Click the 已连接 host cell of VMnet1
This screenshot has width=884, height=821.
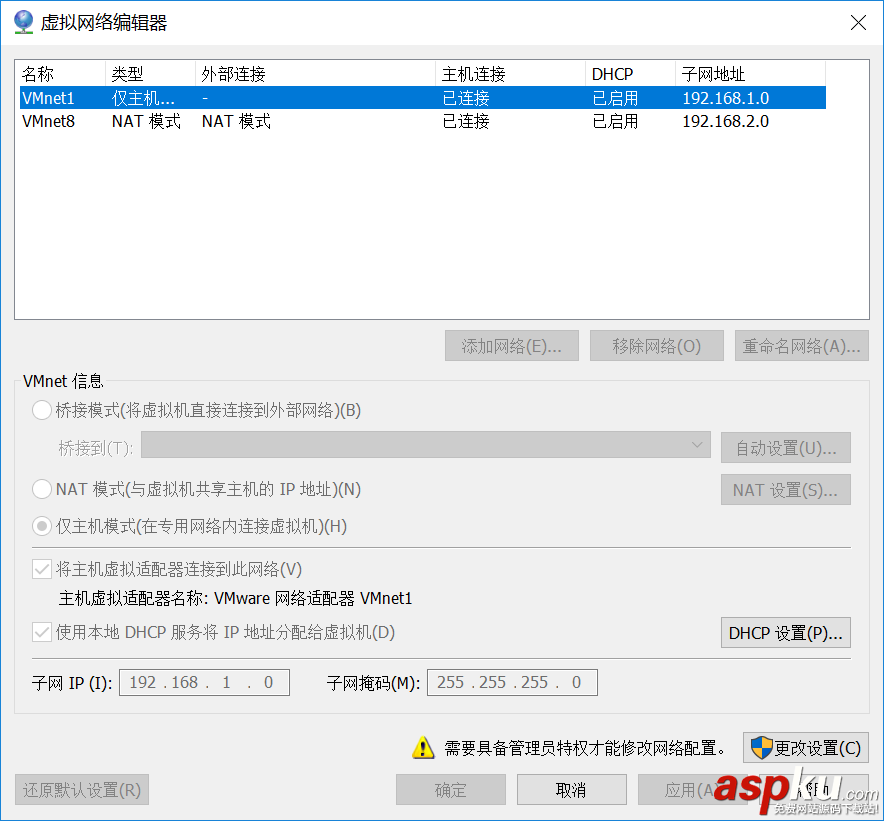(466, 98)
